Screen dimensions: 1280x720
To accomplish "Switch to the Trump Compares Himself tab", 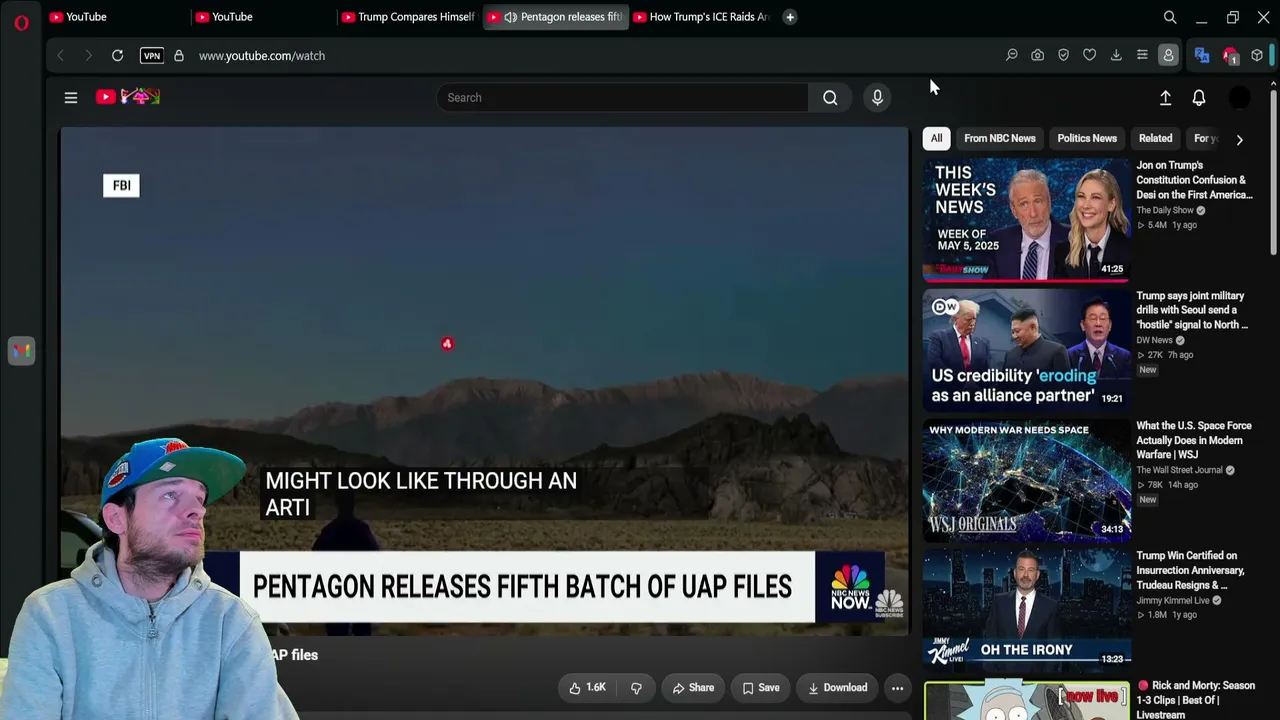I will 408,17.
